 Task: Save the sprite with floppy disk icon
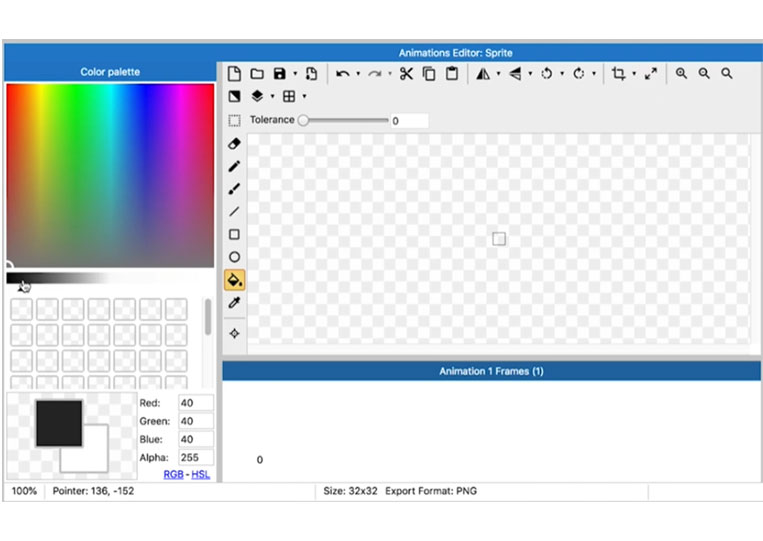279,73
